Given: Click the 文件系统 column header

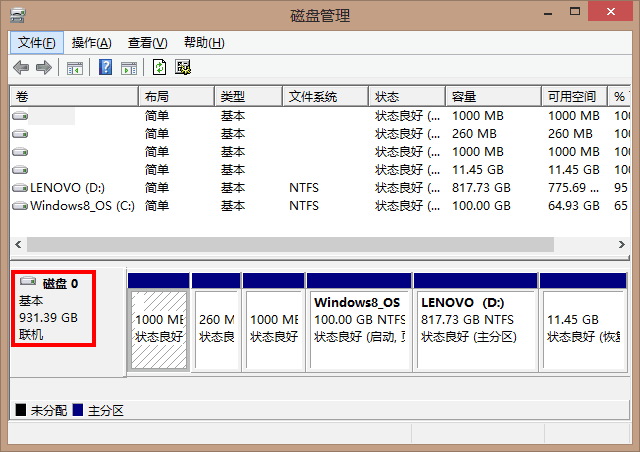Looking at the screenshot, I should tap(325, 96).
